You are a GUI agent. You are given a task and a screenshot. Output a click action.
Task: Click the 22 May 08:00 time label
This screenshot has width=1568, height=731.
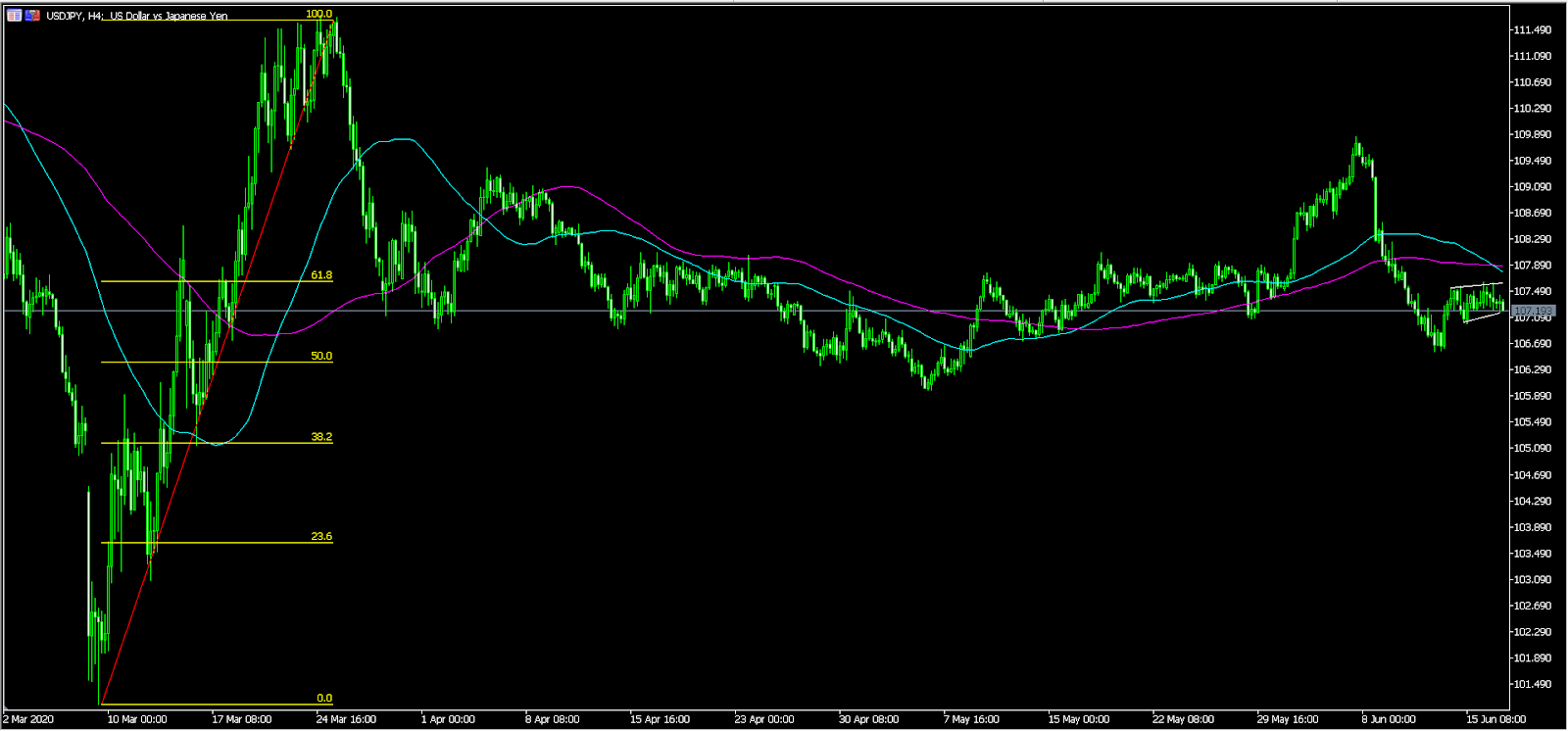coord(1183,719)
